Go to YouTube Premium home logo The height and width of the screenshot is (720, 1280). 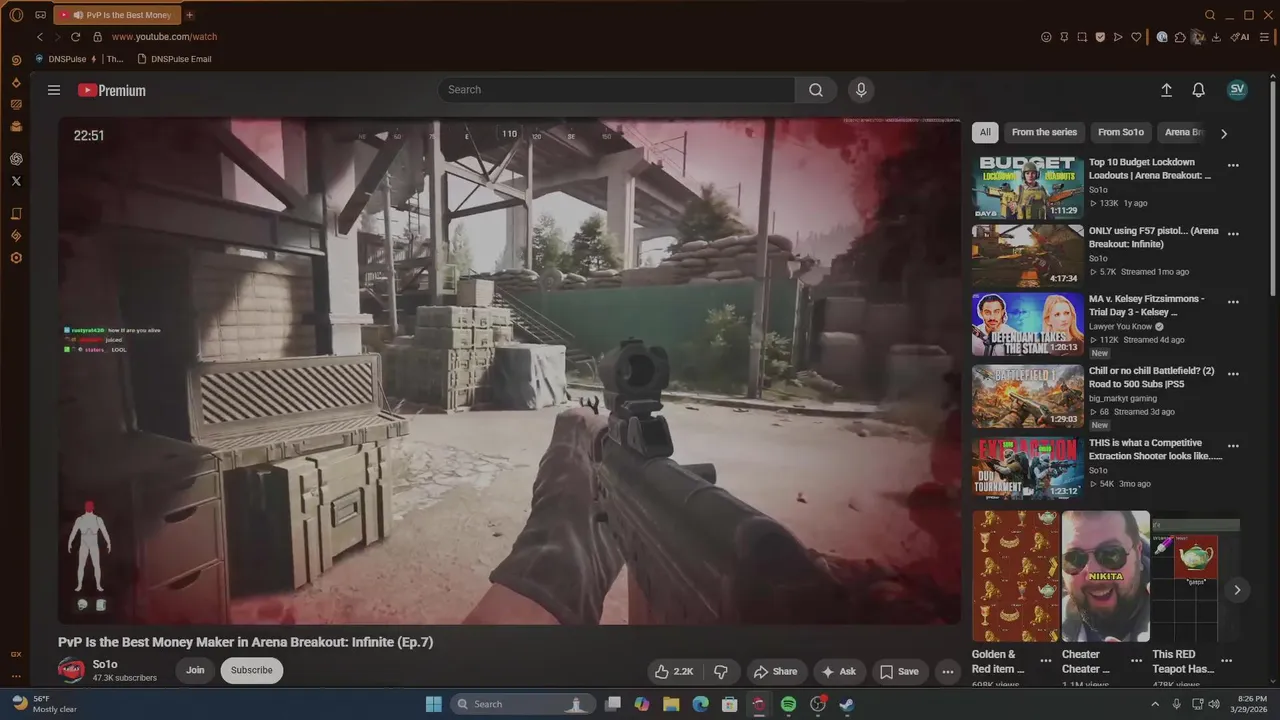coord(112,90)
